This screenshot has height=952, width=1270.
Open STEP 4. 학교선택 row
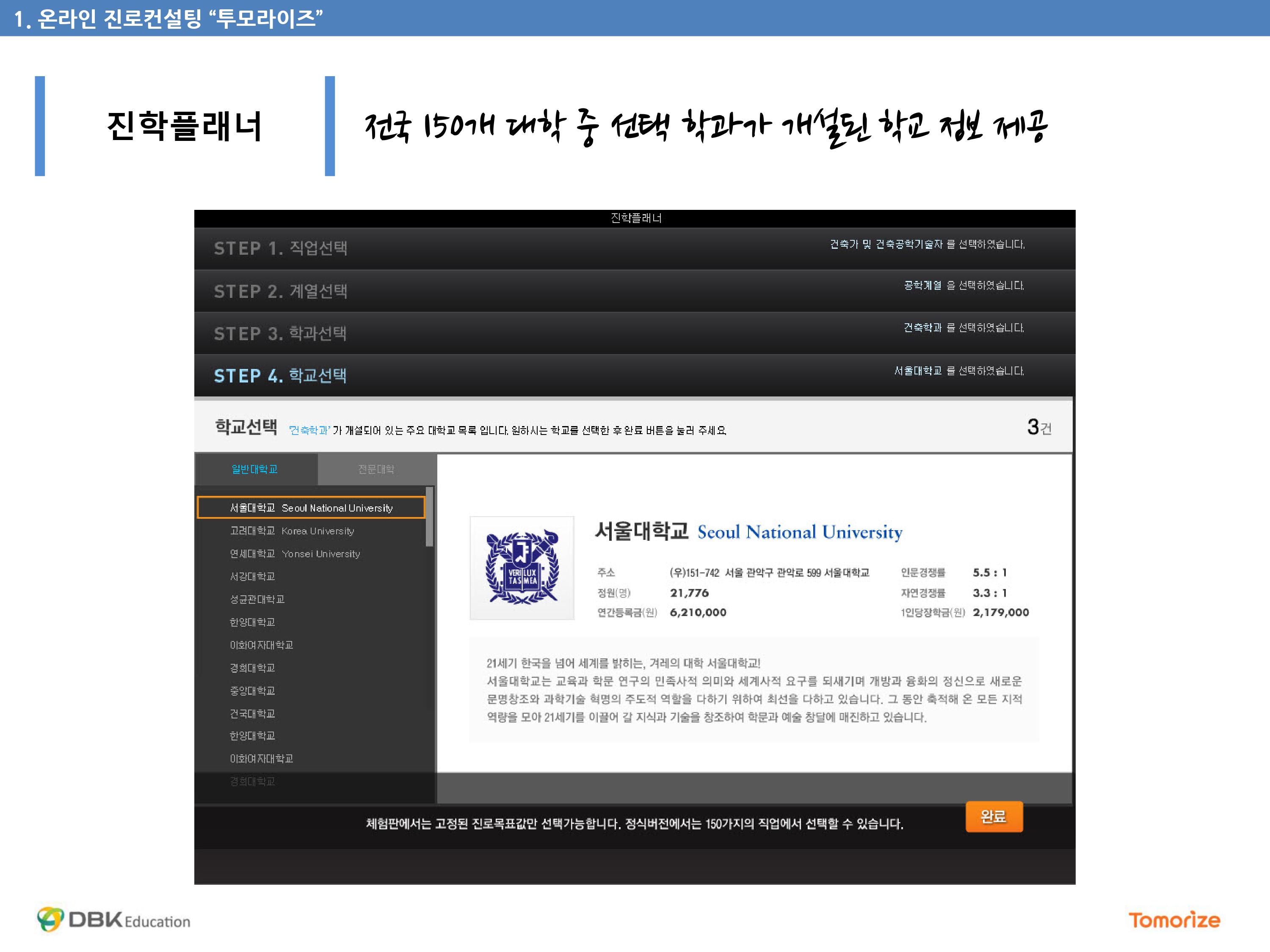pyautogui.click(x=635, y=375)
